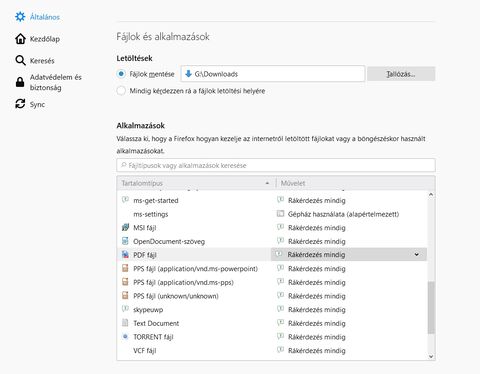
Task: Click the TORRENT fájl icon
Action: pyautogui.click(x=125, y=337)
